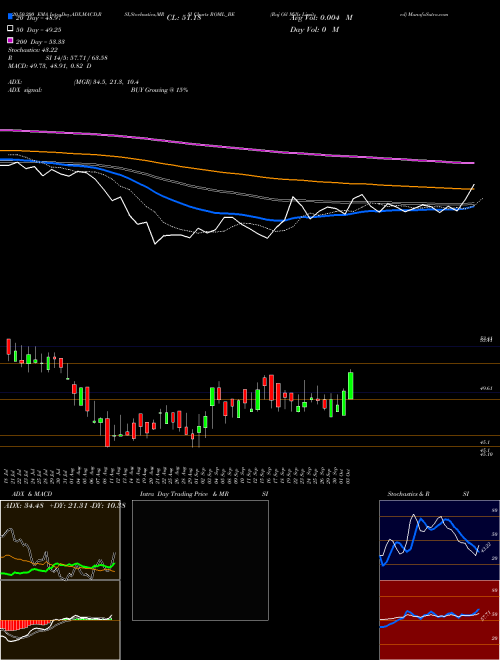Click the 'Avg Vol: 0.004 M' label

pyautogui.click(x=321, y=18)
